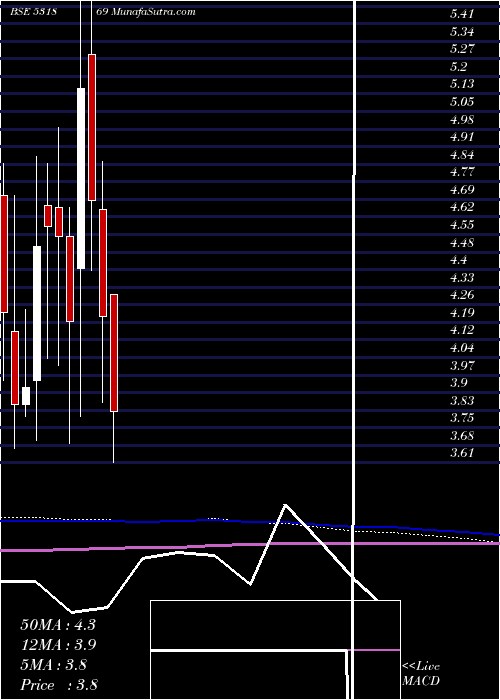Click the 4.33 price axis label
500x700 pixels.
pyautogui.click(x=462, y=278)
